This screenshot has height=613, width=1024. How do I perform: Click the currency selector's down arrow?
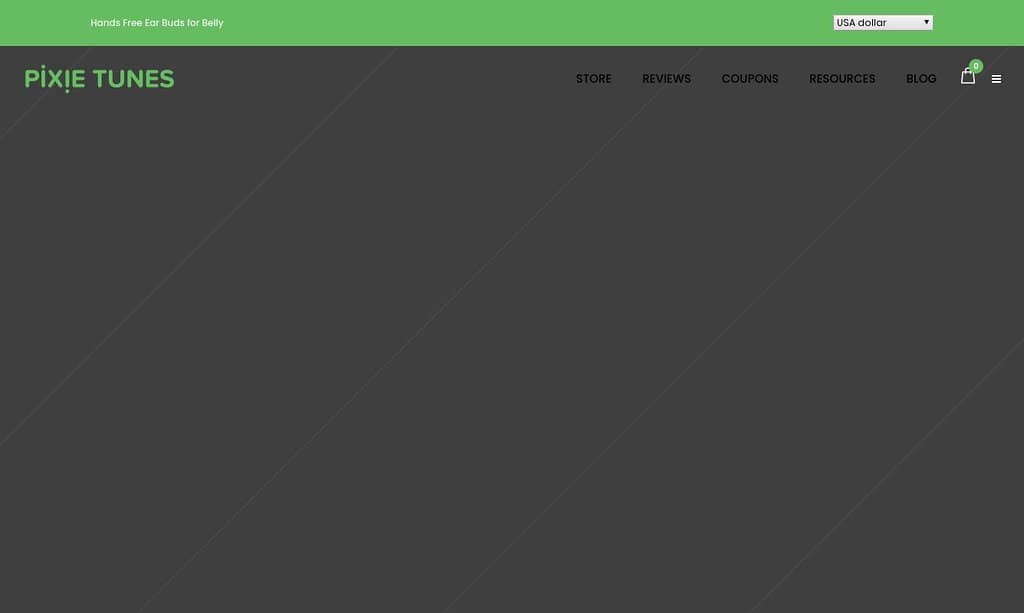pyautogui.click(x=926, y=22)
